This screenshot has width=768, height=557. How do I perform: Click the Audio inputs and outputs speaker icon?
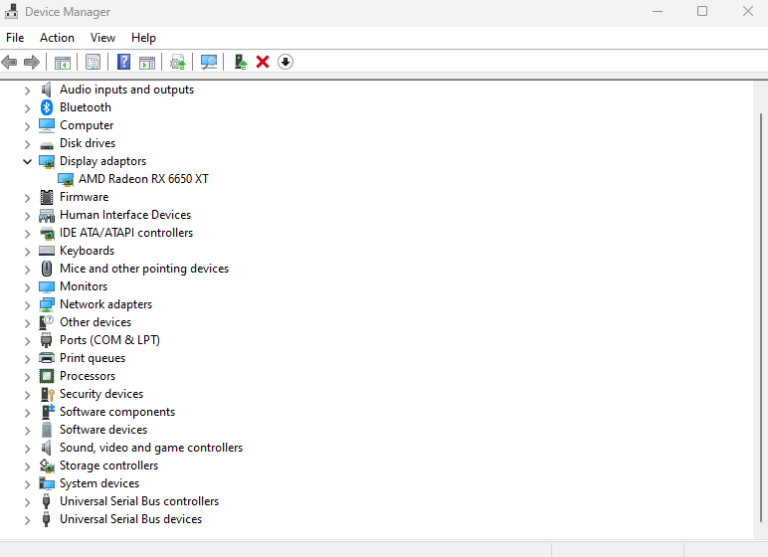(x=46, y=90)
